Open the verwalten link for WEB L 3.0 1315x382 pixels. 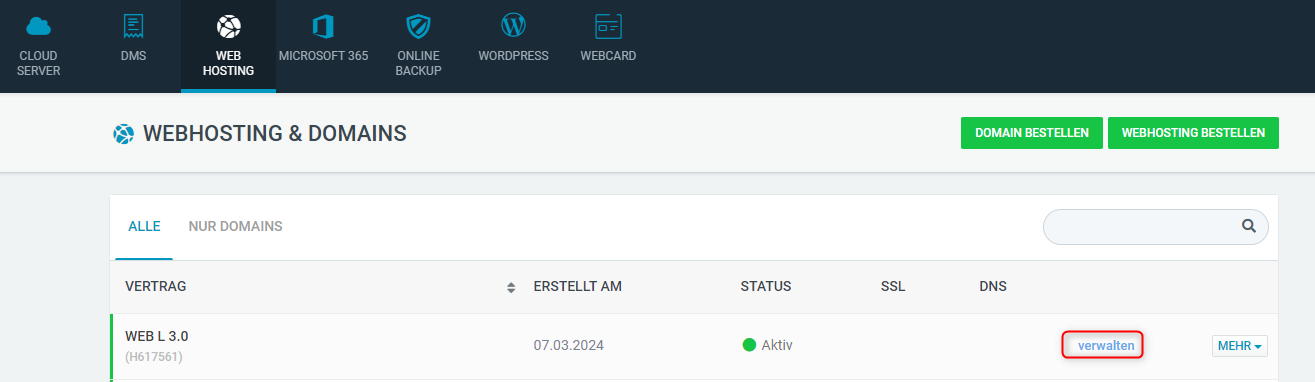click(x=1106, y=345)
